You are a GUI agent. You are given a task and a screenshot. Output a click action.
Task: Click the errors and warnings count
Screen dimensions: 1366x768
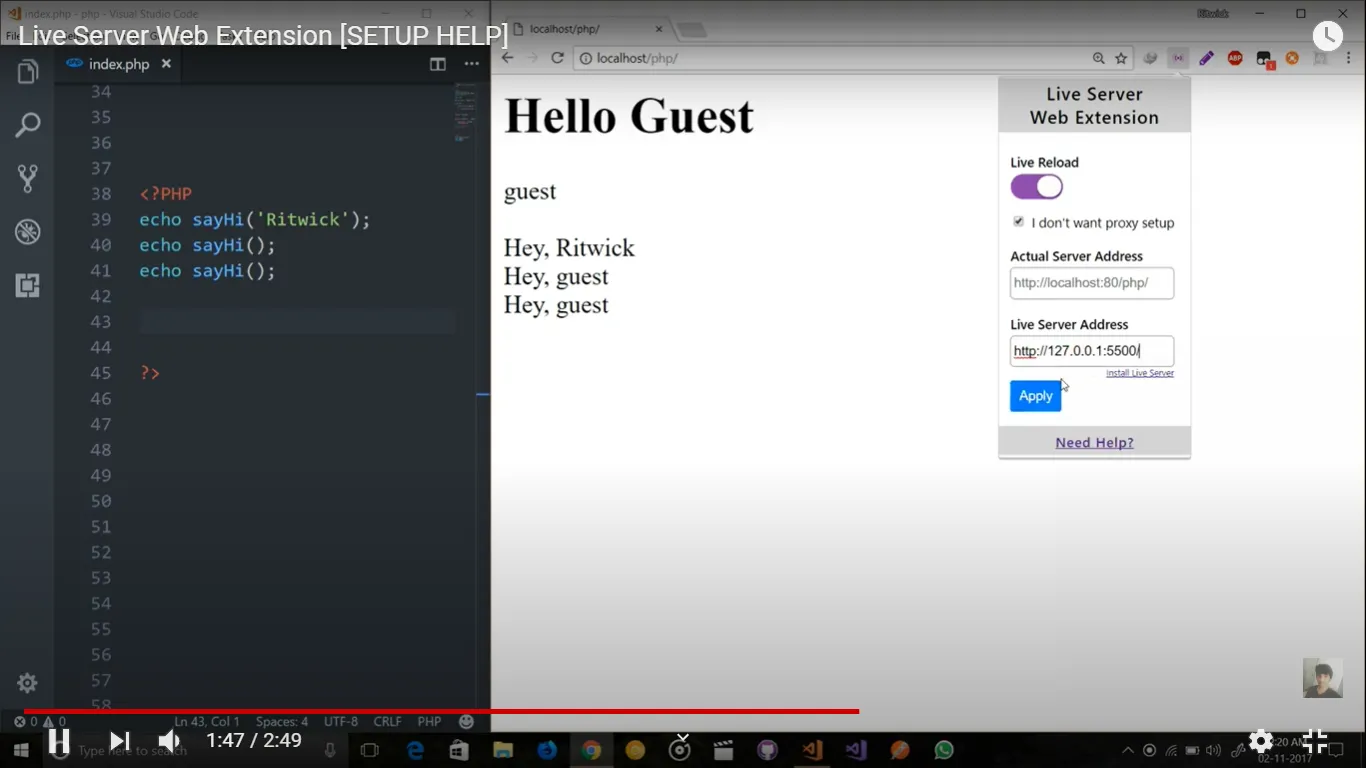point(40,721)
